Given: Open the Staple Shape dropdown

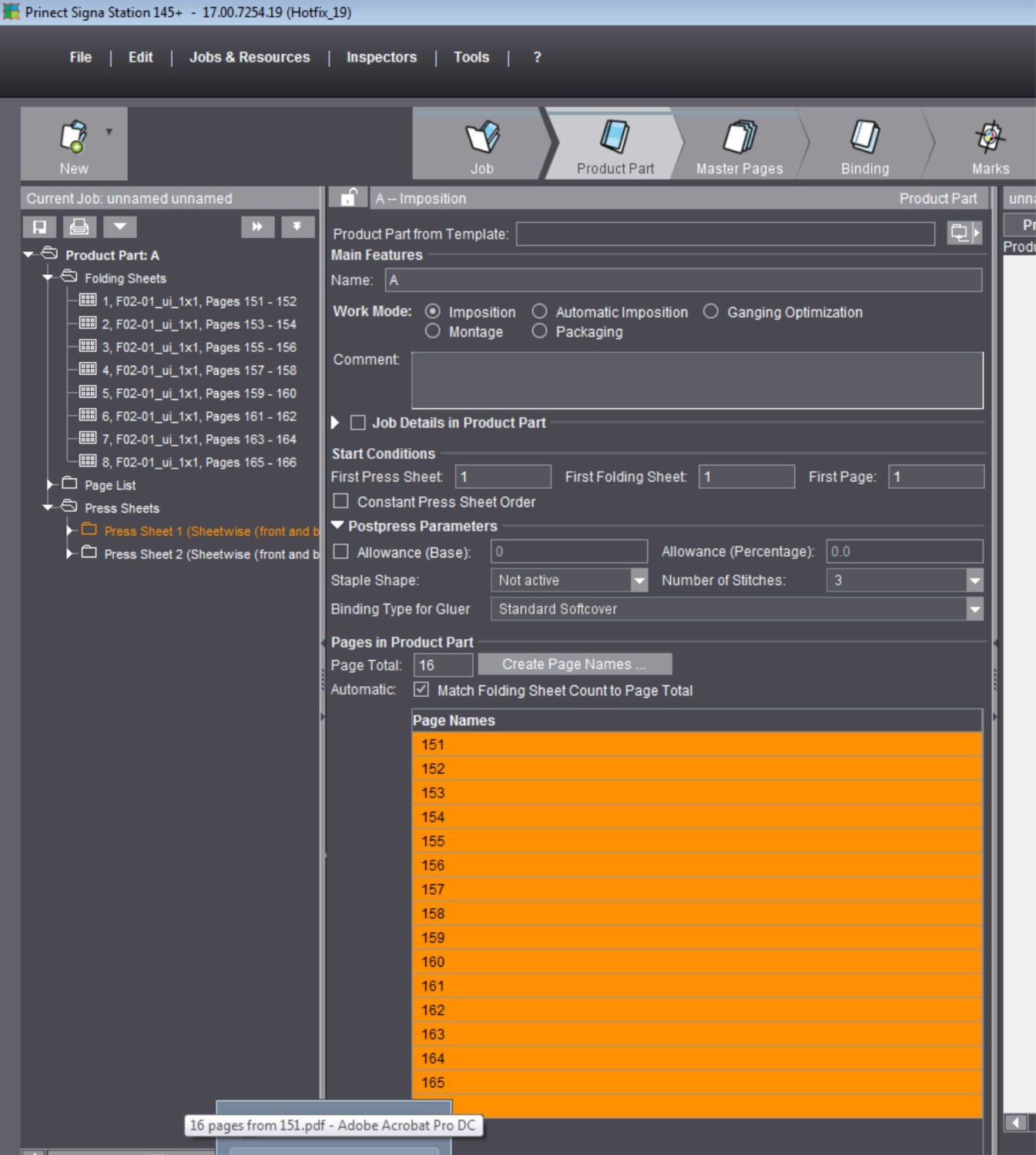Looking at the screenshot, I should pyautogui.click(x=639, y=581).
